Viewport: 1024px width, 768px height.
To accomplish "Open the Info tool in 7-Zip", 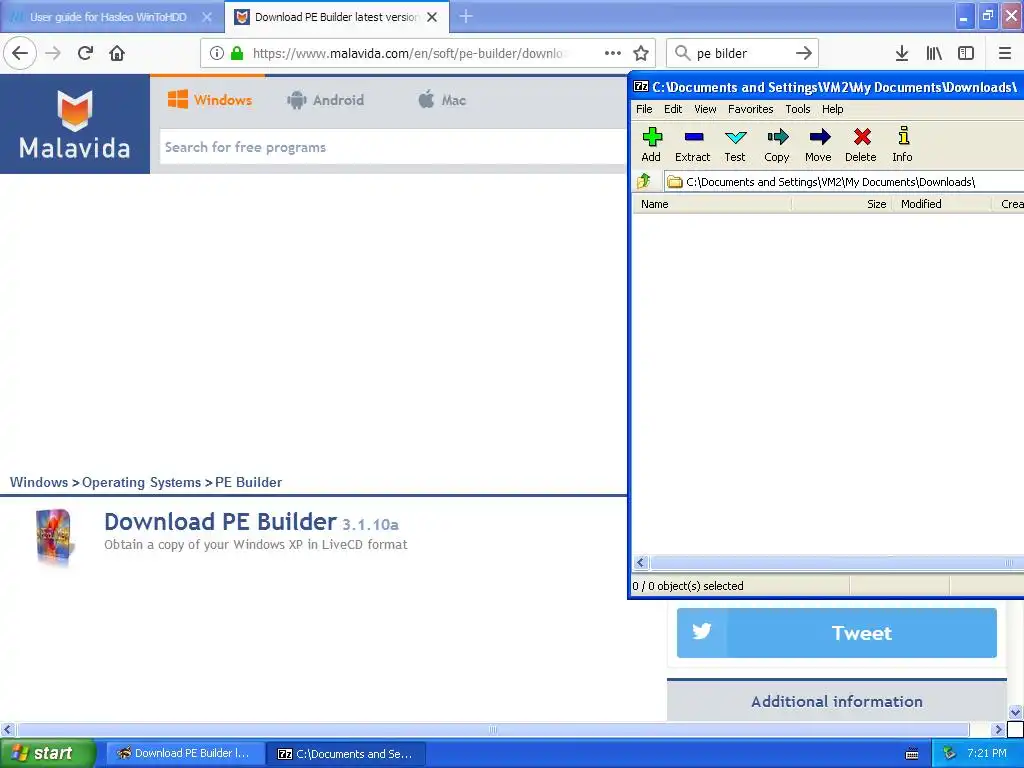I will pos(903,144).
